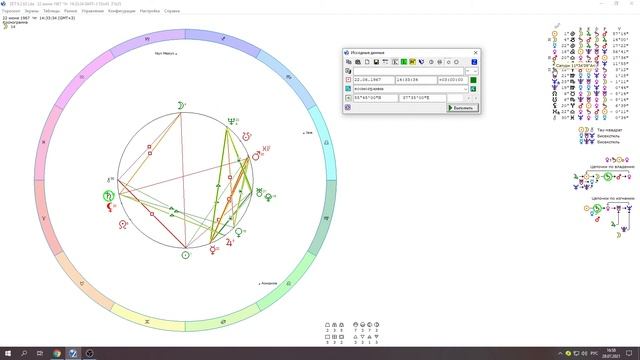Click the grey bracket icon left of green square
The image size is (640, 360).
point(395,62)
